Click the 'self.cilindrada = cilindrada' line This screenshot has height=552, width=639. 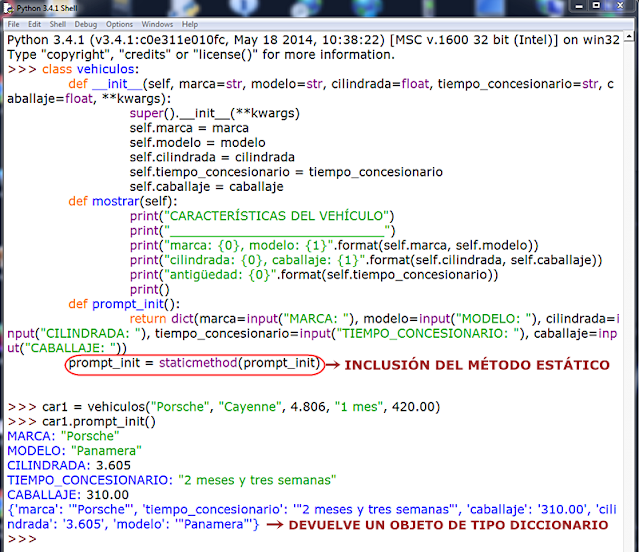coord(212,157)
